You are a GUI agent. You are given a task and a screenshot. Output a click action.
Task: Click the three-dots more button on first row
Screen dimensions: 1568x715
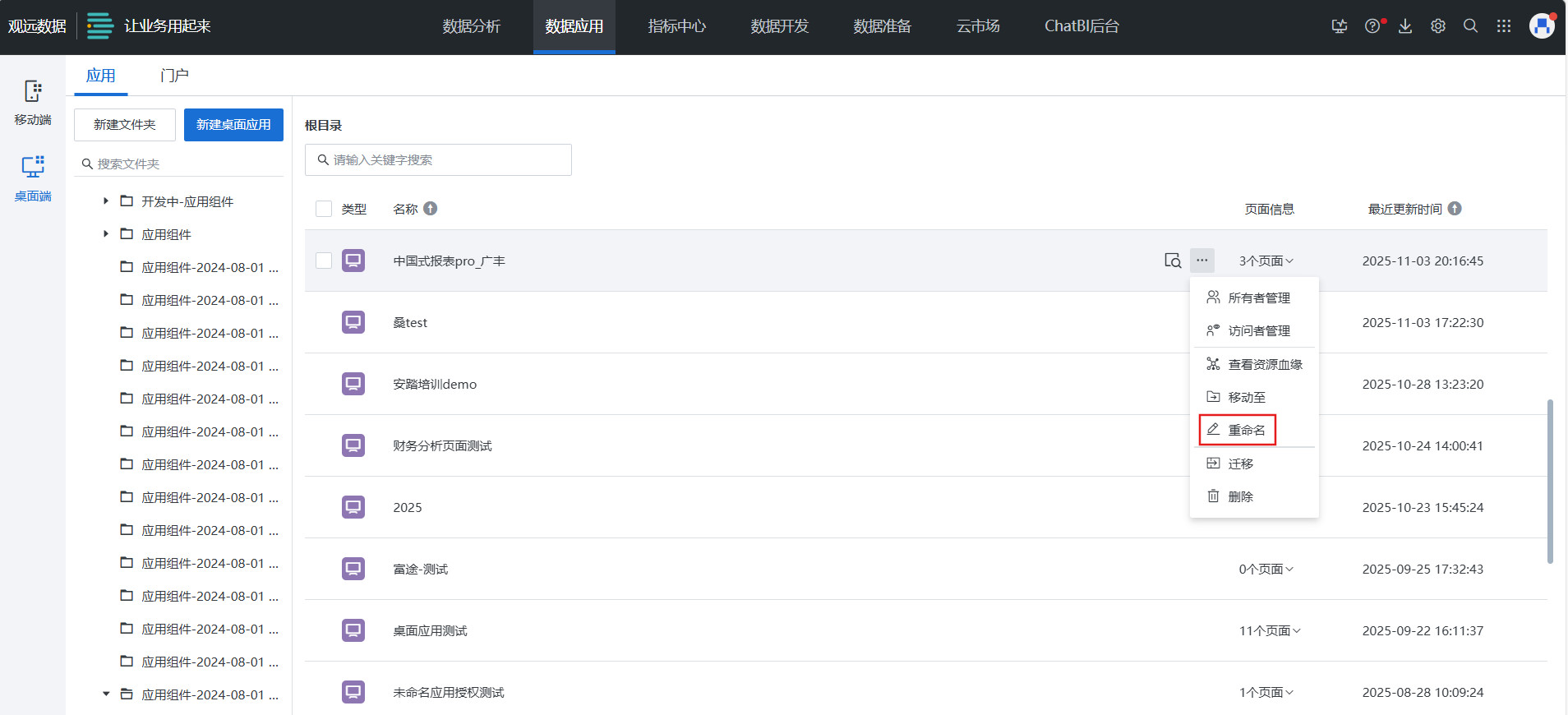(x=1202, y=261)
